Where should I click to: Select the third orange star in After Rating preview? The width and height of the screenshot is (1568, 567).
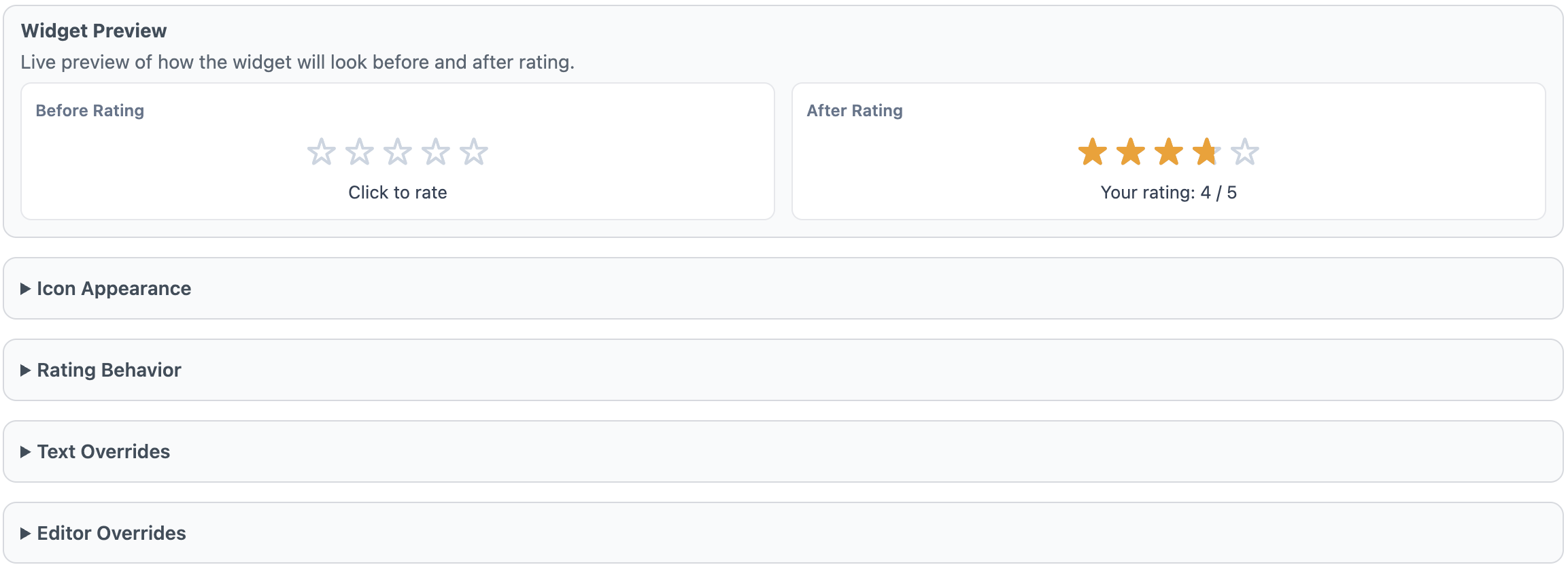(x=1170, y=151)
